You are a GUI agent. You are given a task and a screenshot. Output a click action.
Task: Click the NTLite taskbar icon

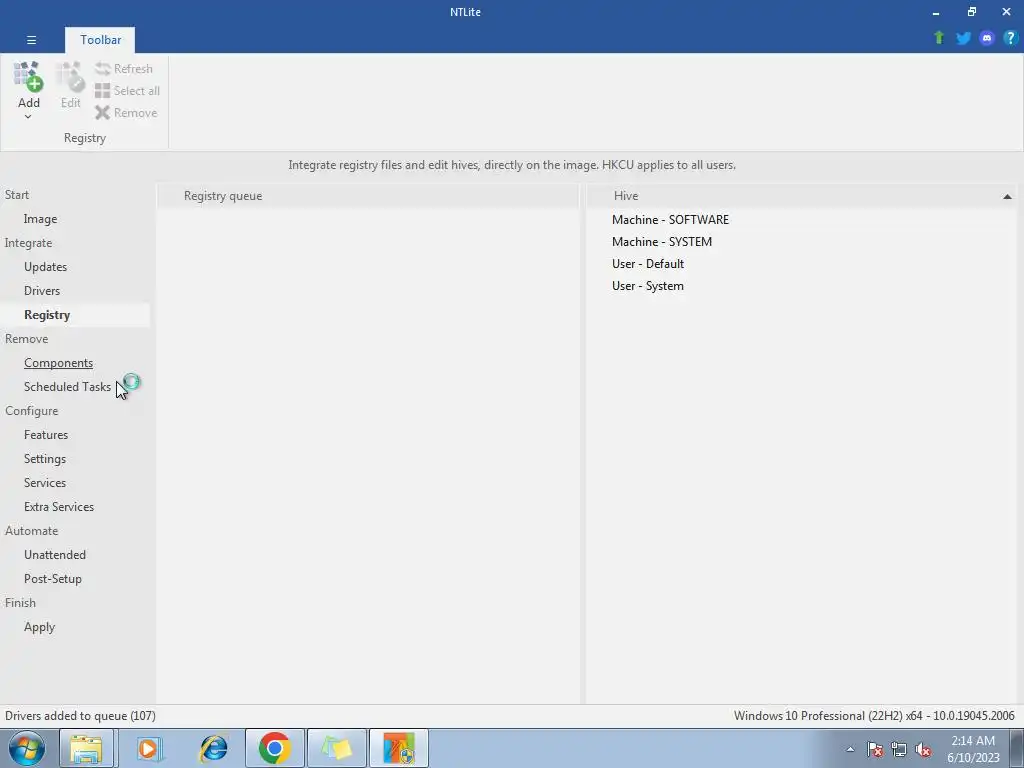tap(399, 748)
